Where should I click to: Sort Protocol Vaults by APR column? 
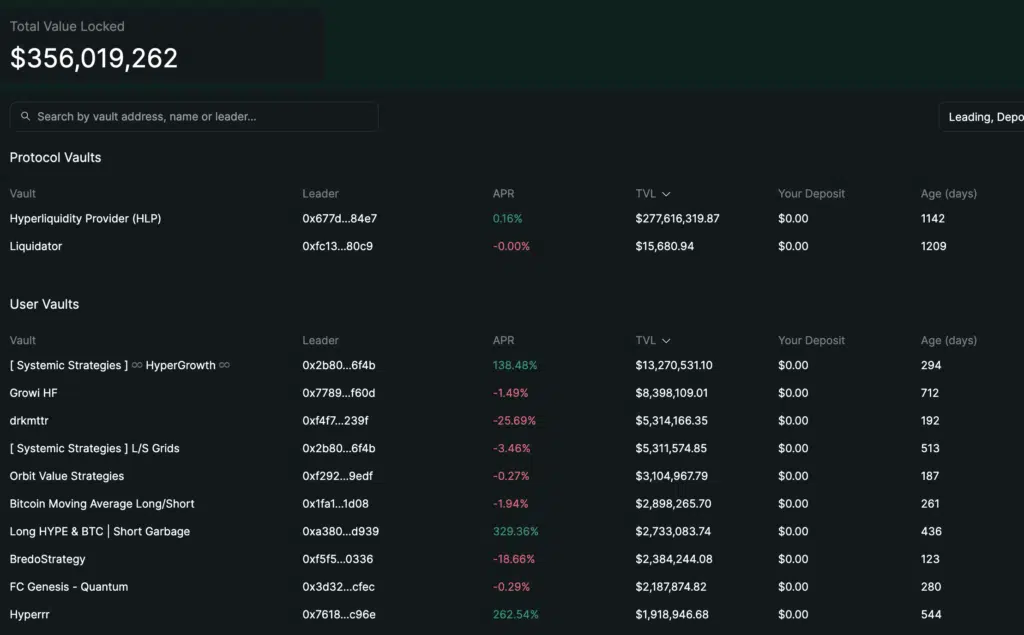point(504,193)
